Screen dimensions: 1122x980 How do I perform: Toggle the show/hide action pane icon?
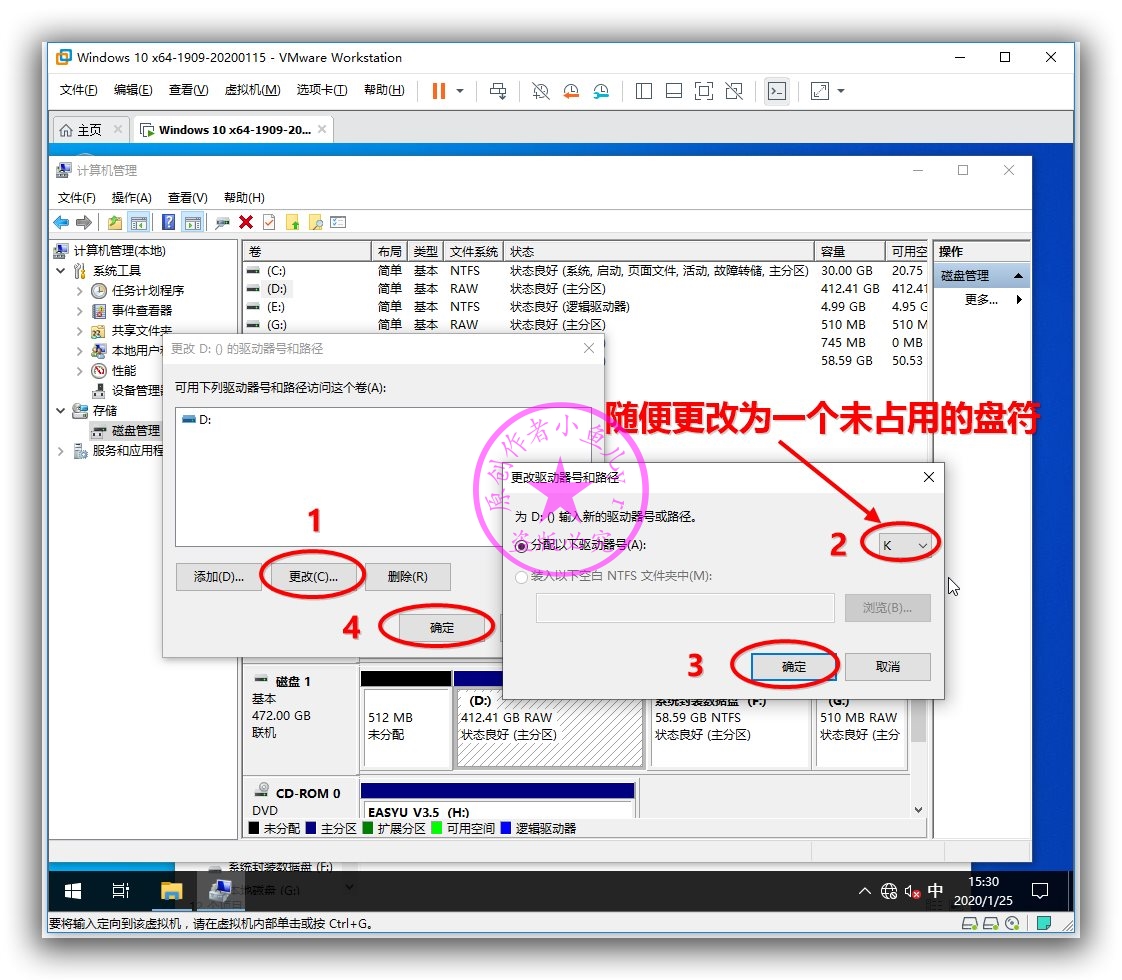[x=192, y=222]
